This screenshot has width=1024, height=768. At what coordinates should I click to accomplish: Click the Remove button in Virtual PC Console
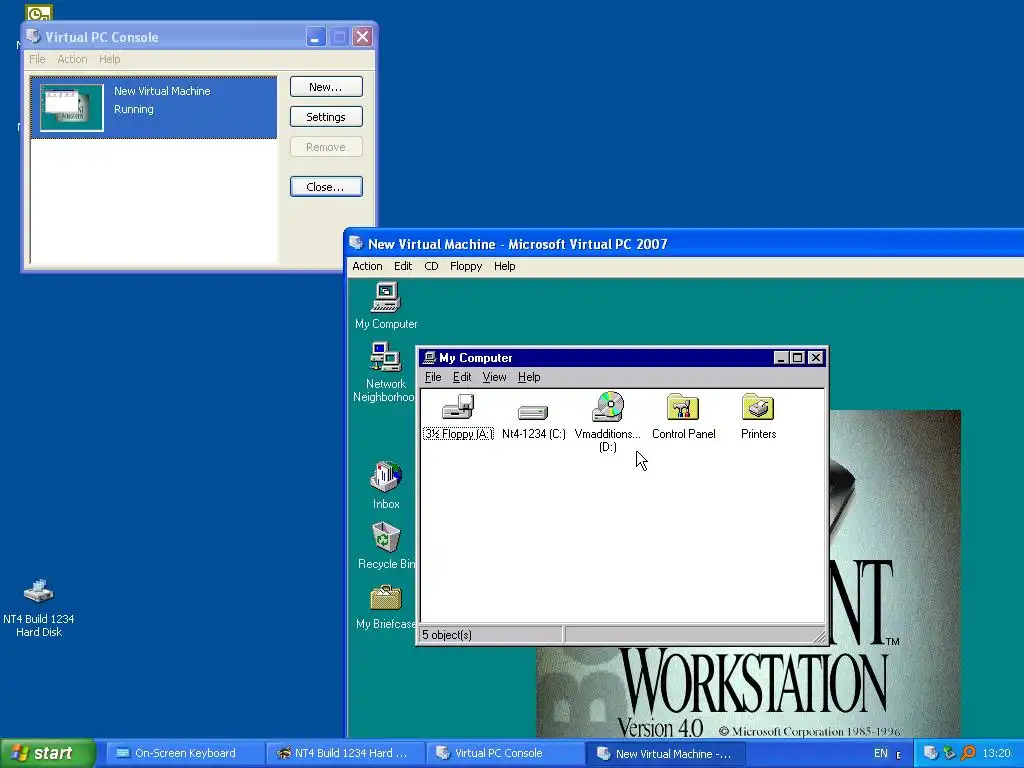click(326, 147)
